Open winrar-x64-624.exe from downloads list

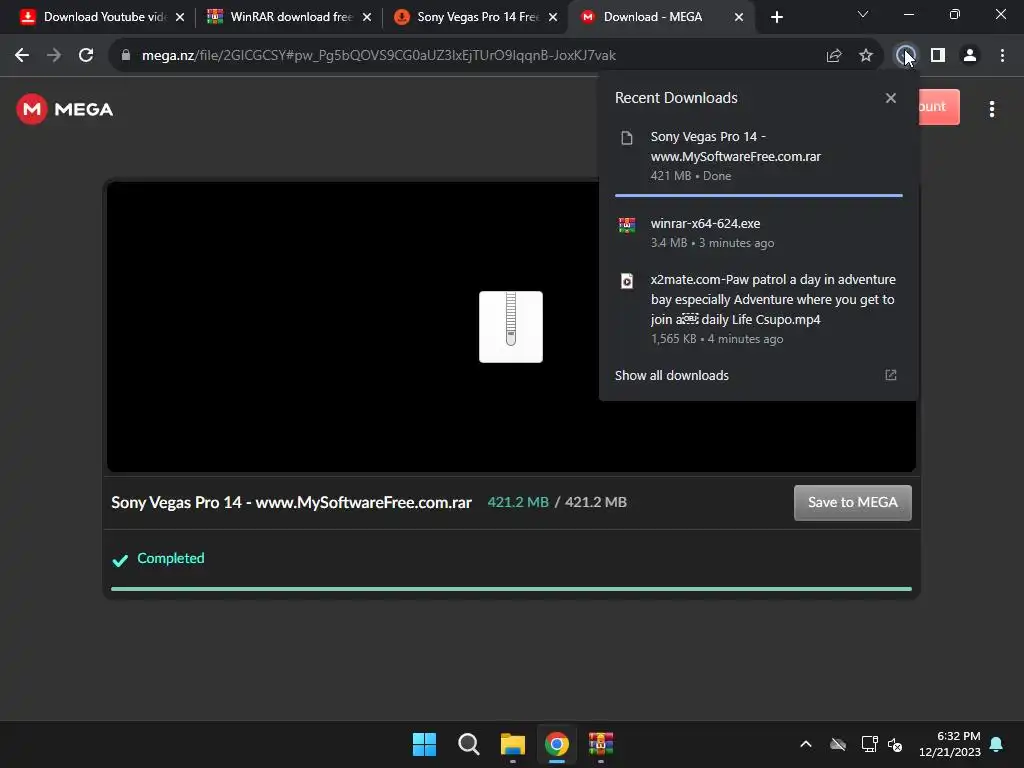pos(758,232)
